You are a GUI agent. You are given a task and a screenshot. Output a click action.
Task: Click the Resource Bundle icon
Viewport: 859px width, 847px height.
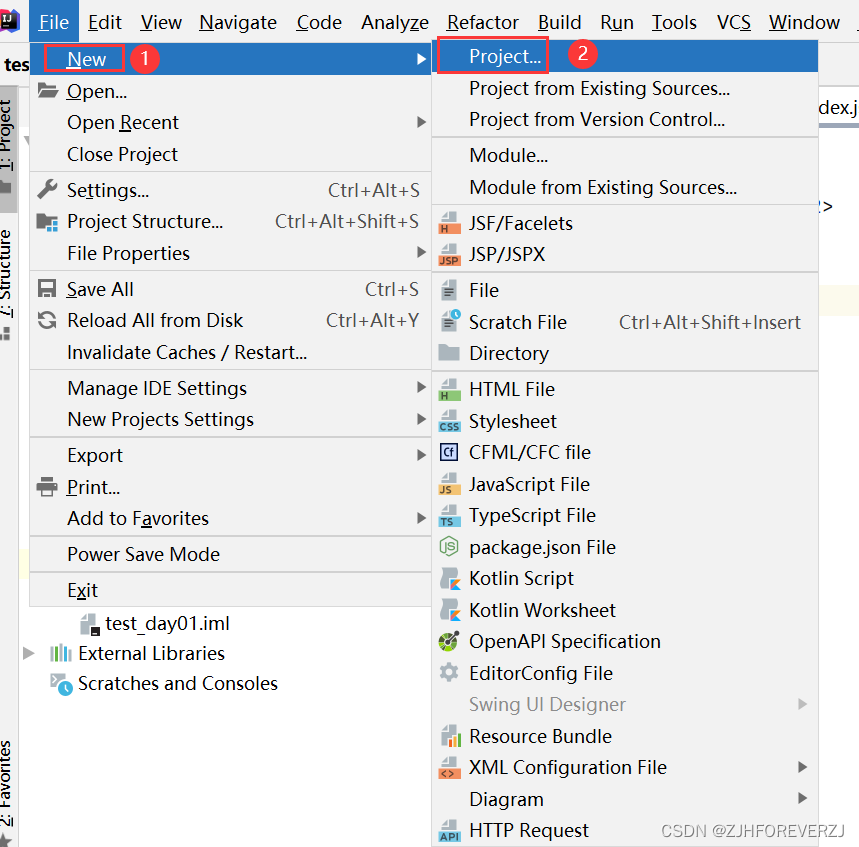tap(451, 736)
